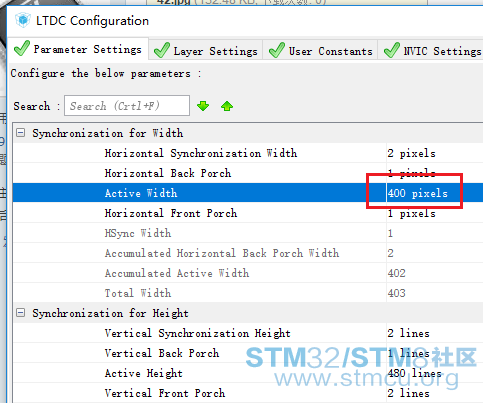
Task: Select the Horizontal Synchronization Width row
Action: (x=248, y=153)
